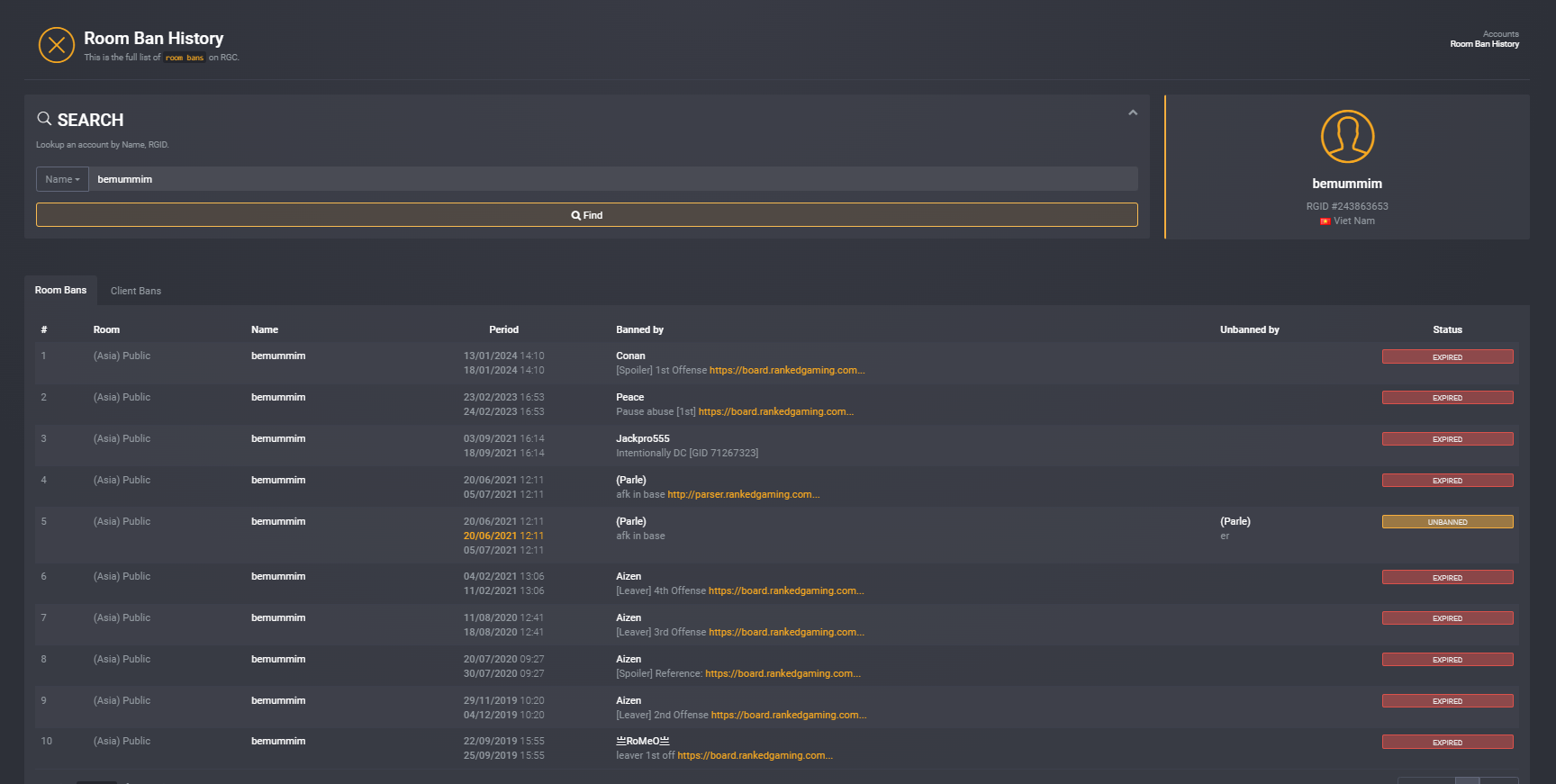Click the '(Asia) Public' room in row 1
The height and width of the screenshot is (784, 1556).
pos(122,356)
